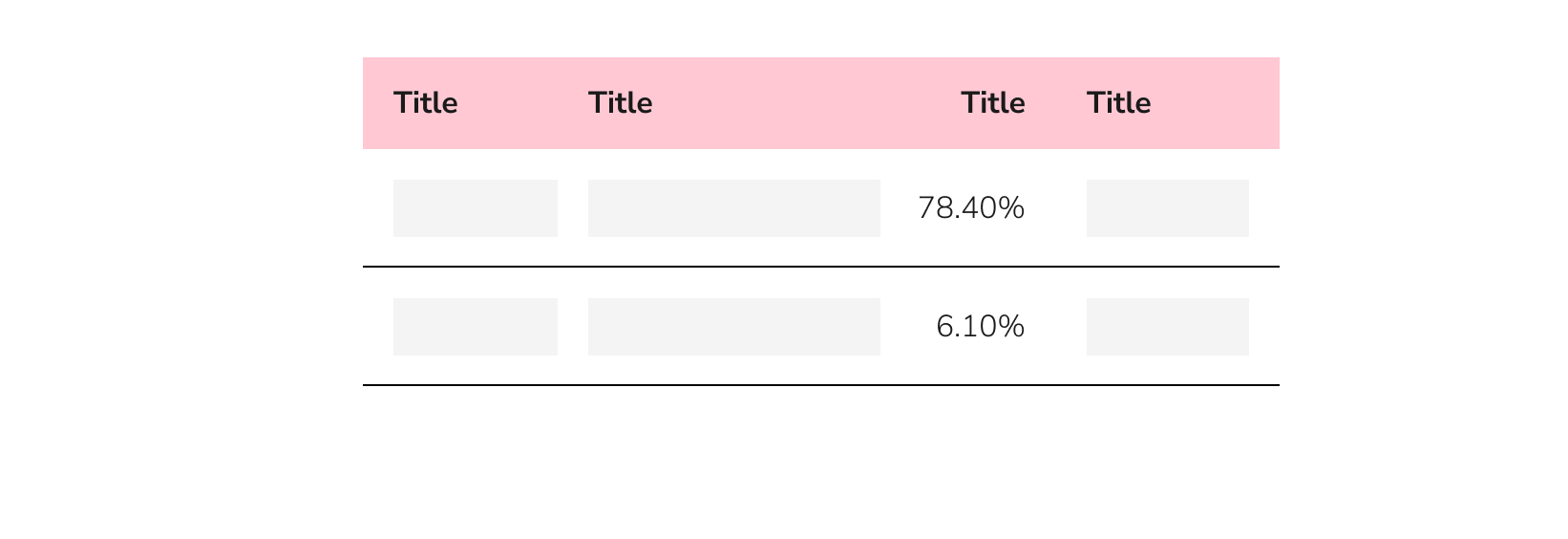Sort by the second column Title header
Image resolution: width=1568 pixels, height=539 pixels.
[620, 103]
